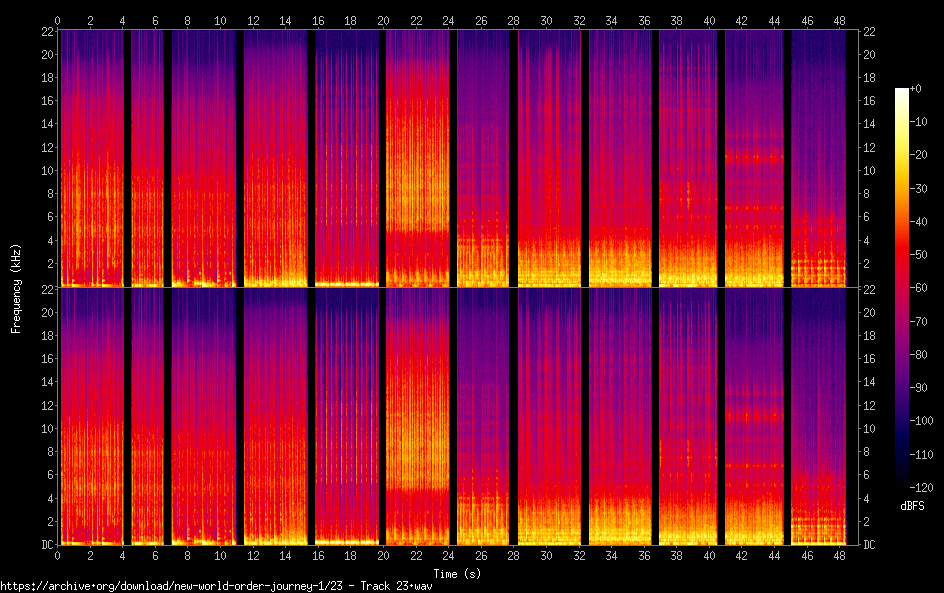Click the lower channel's 0–4 second segment
This screenshot has height=593, width=944.
[x=90, y=416]
